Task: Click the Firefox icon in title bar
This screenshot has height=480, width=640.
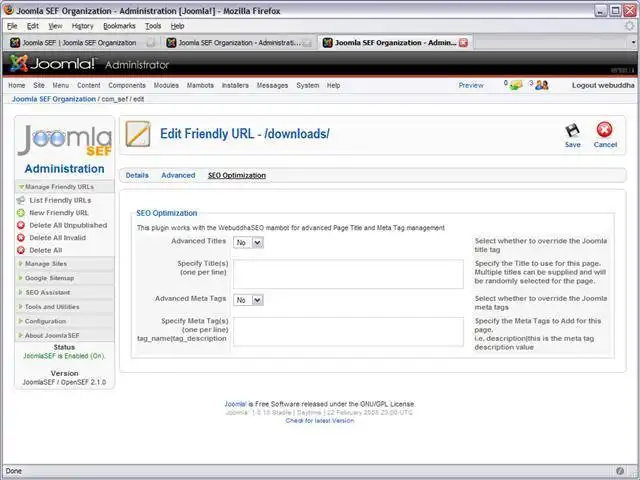Action: pos(9,10)
